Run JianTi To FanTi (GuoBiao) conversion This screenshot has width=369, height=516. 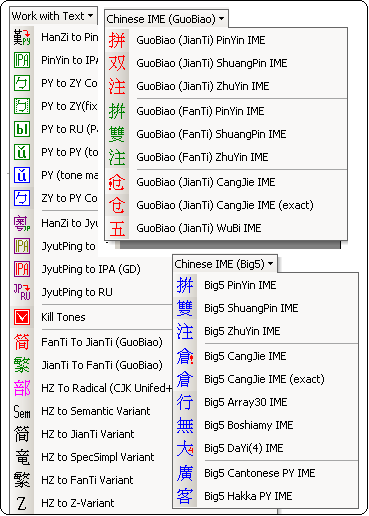(102, 365)
